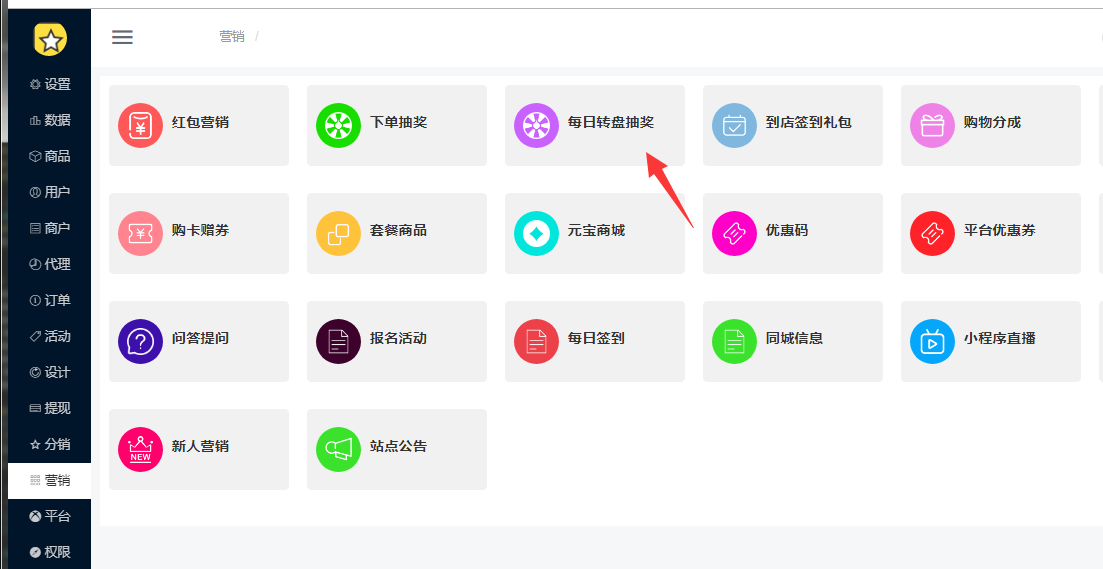Open the purple 每日转盘抽奖 wheel icon

[536, 125]
